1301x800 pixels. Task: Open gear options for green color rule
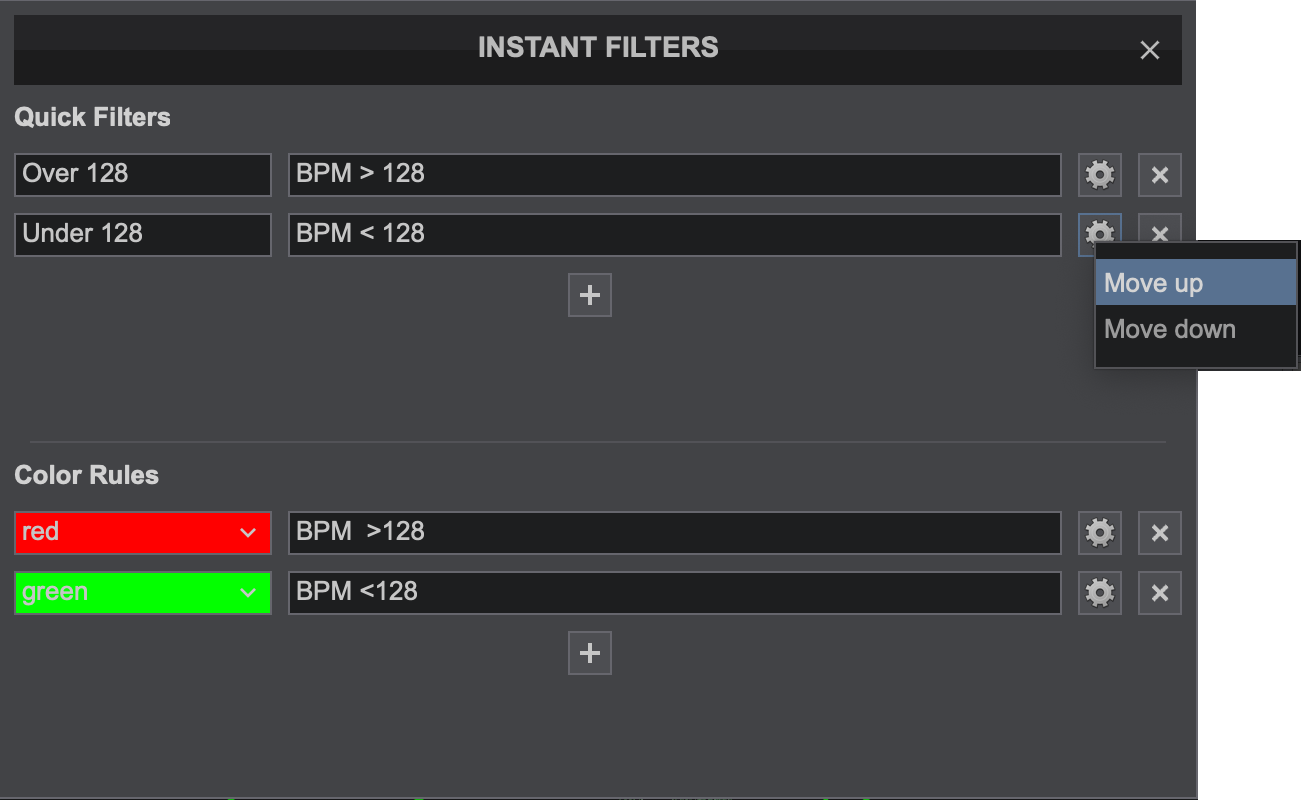[1099, 593]
